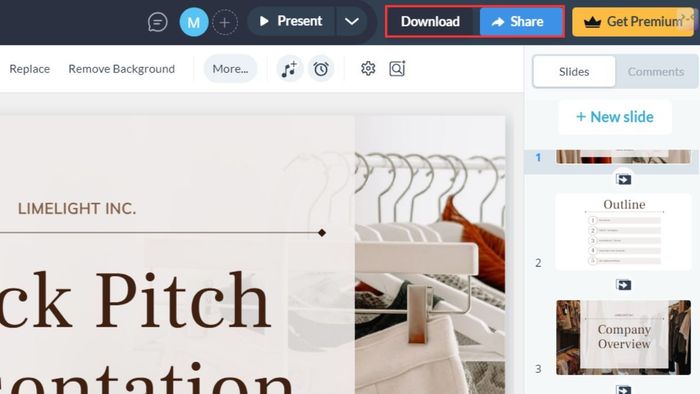700x394 pixels.
Task: Select slide 1 thumbnail
Action: tap(623, 157)
